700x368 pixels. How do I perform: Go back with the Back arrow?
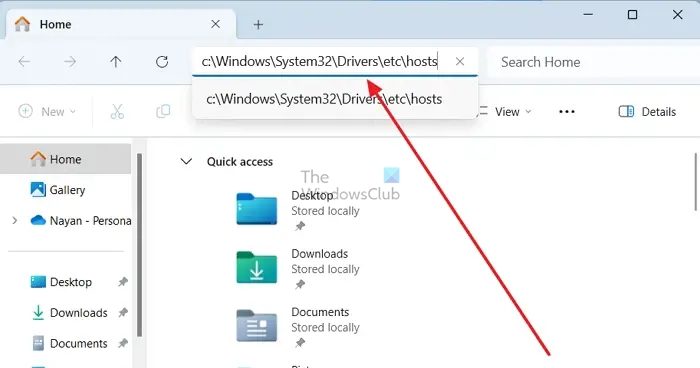click(24, 62)
